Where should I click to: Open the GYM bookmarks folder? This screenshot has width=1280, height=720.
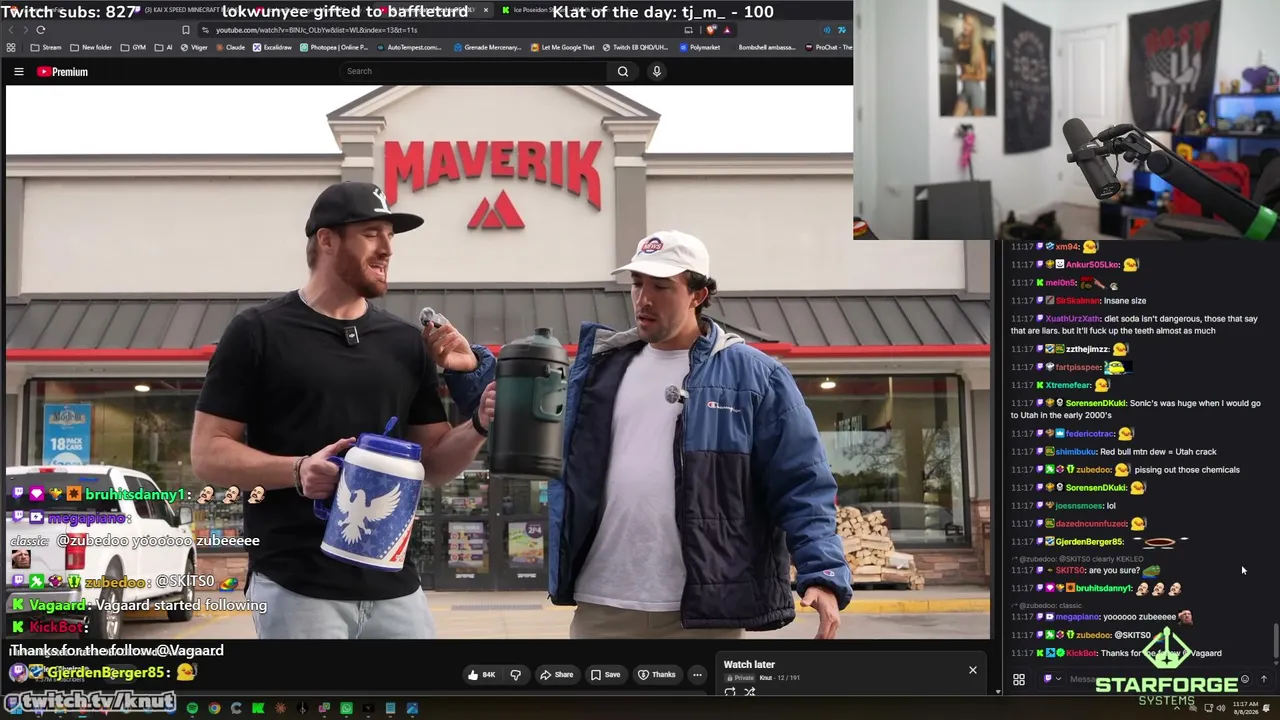133,47
